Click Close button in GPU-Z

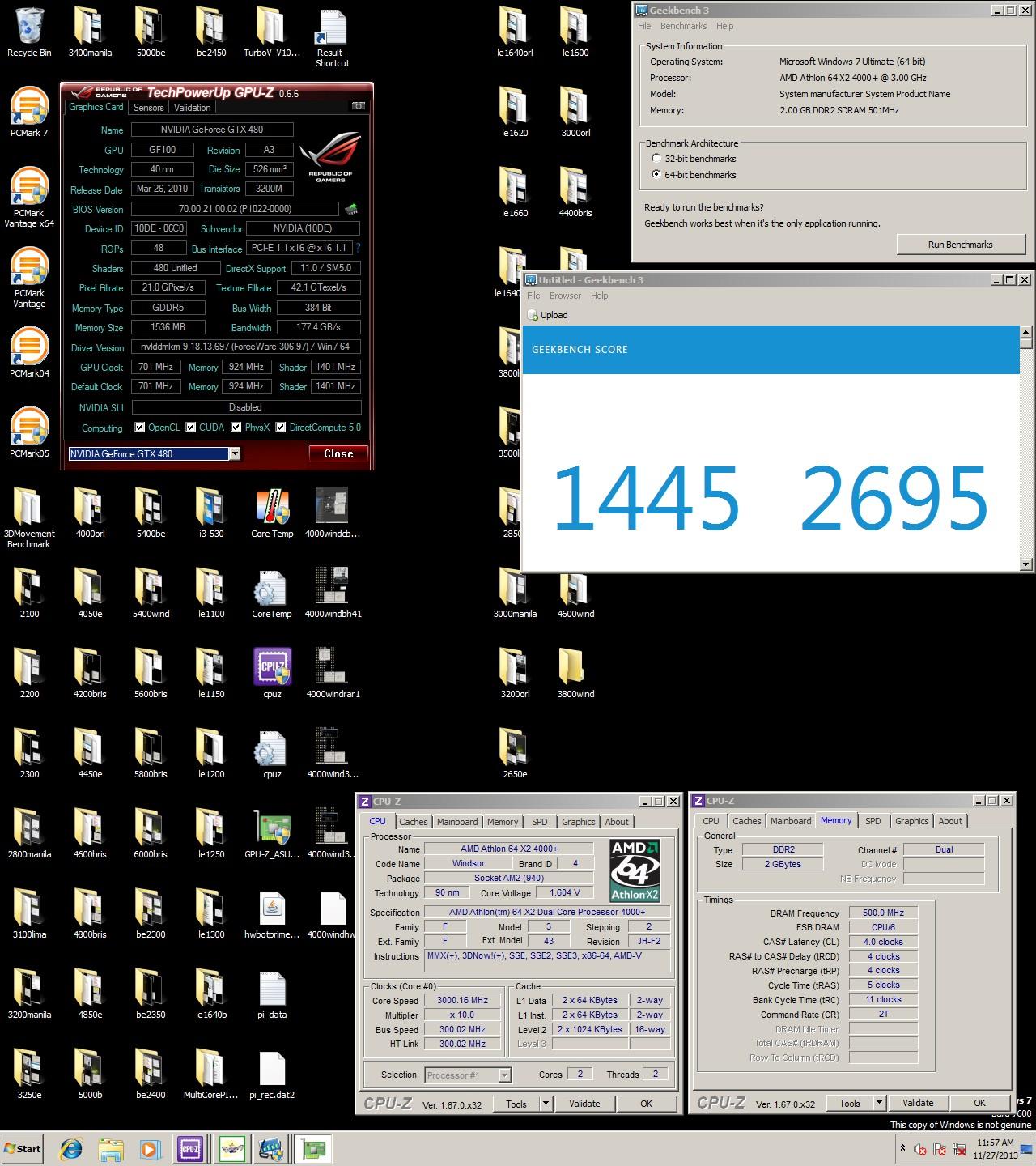[x=338, y=454]
